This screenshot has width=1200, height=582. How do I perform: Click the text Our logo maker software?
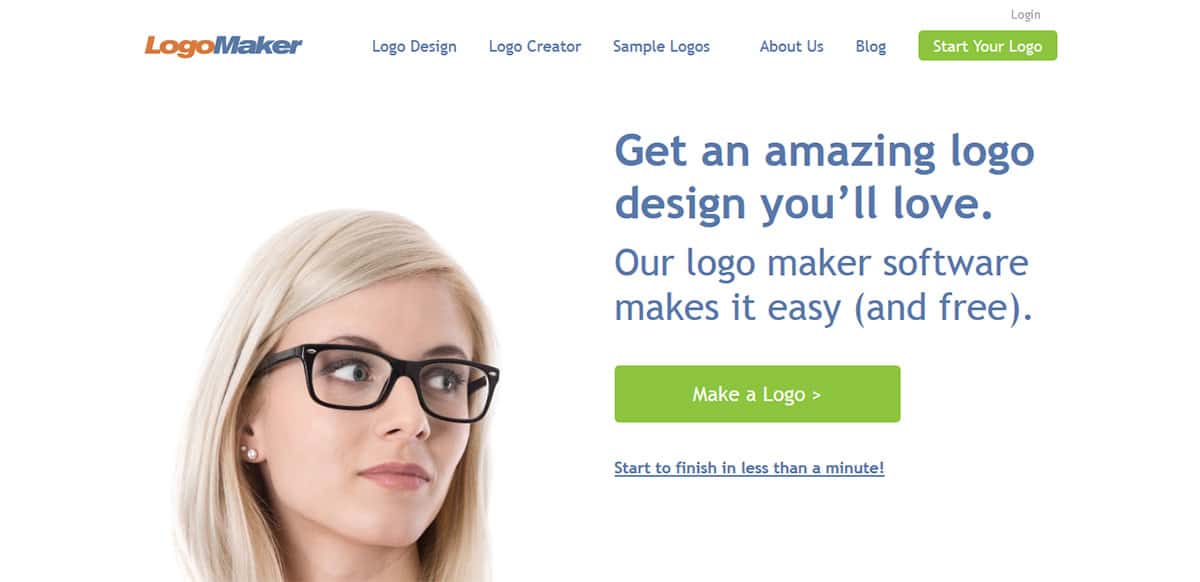[821, 263]
